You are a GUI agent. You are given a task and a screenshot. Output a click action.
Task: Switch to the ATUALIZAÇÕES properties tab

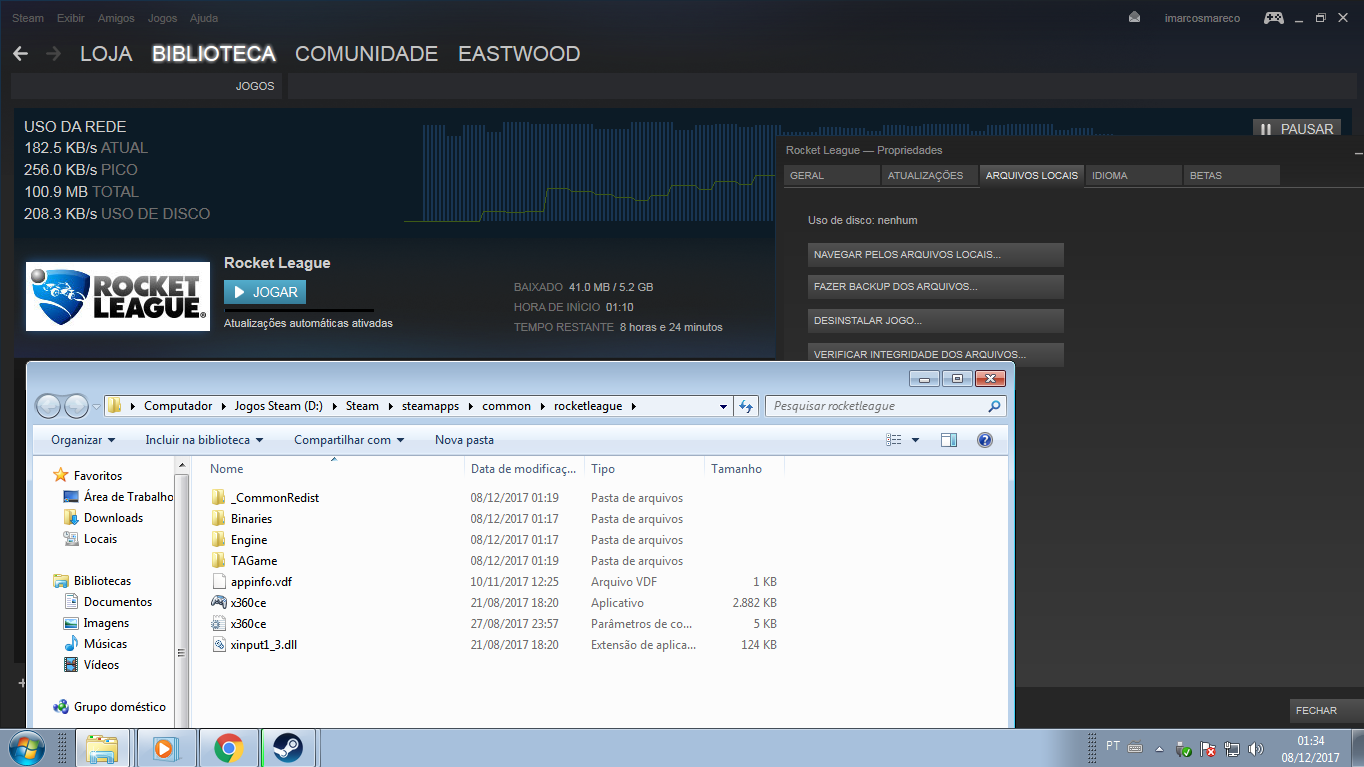pyautogui.click(x=929, y=175)
